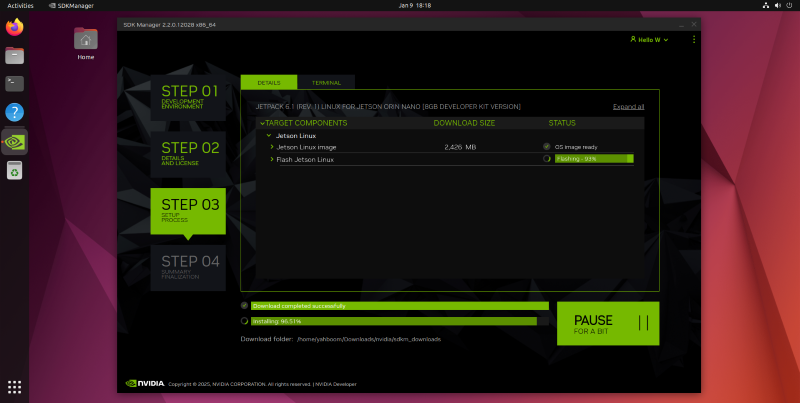This screenshot has height=403, width=800.
Task: Expand the Flash Jetson Linux row
Action: click(x=272, y=158)
